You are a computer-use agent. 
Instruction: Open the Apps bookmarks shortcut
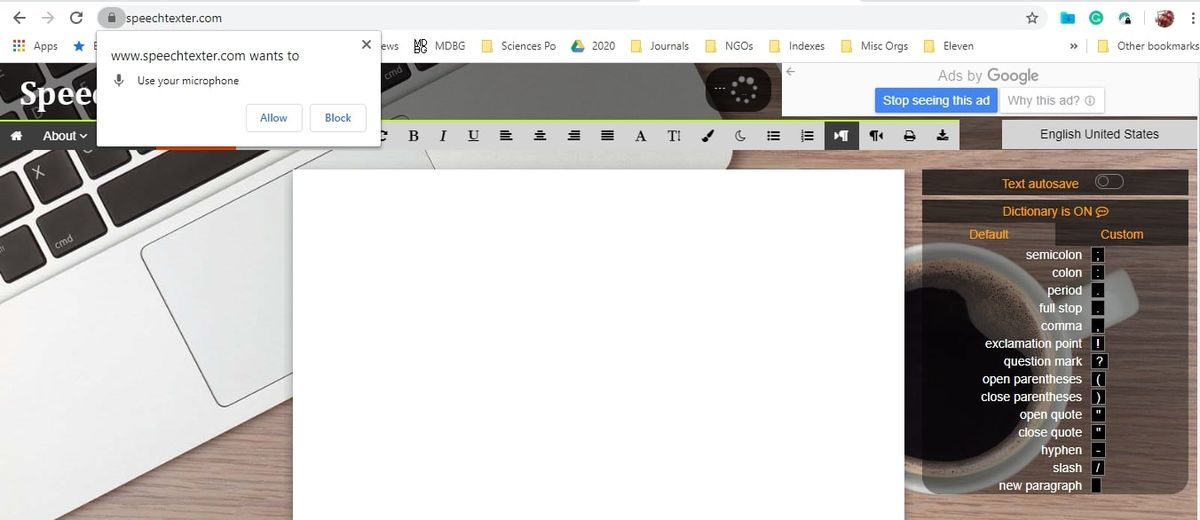coord(35,46)
